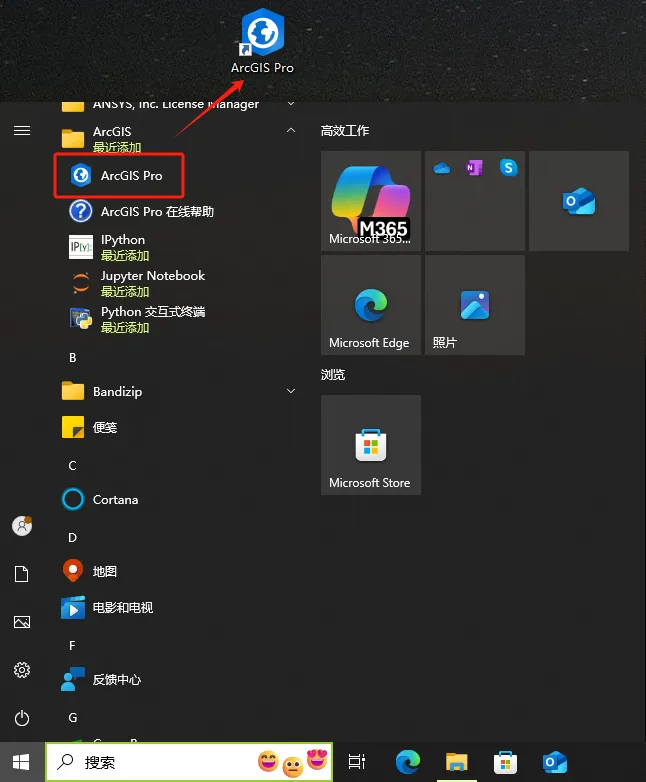
Task: Open 电影和电视 app
Action: [x=107, y=607]
